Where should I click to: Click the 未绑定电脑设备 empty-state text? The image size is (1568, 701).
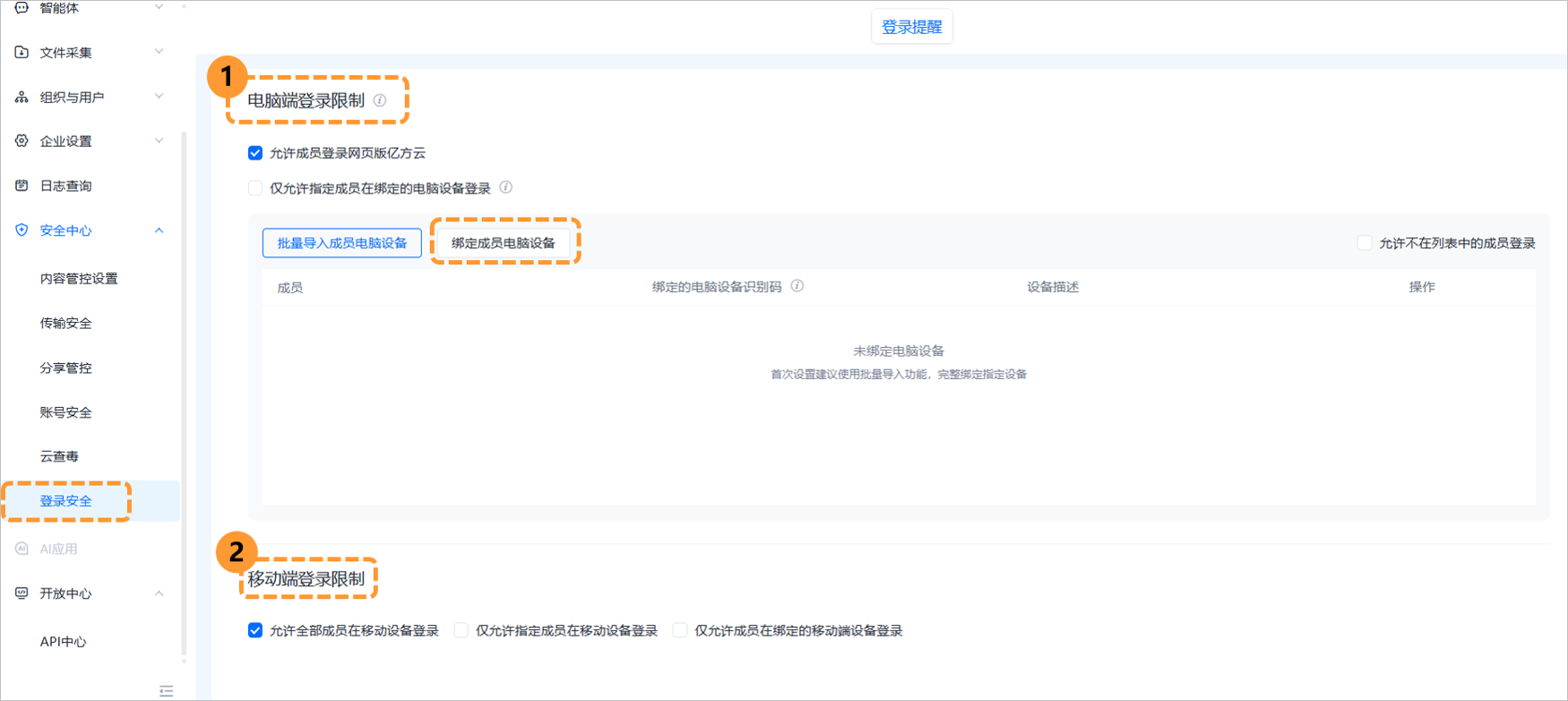pyautogui.click(x=899, y=351)
